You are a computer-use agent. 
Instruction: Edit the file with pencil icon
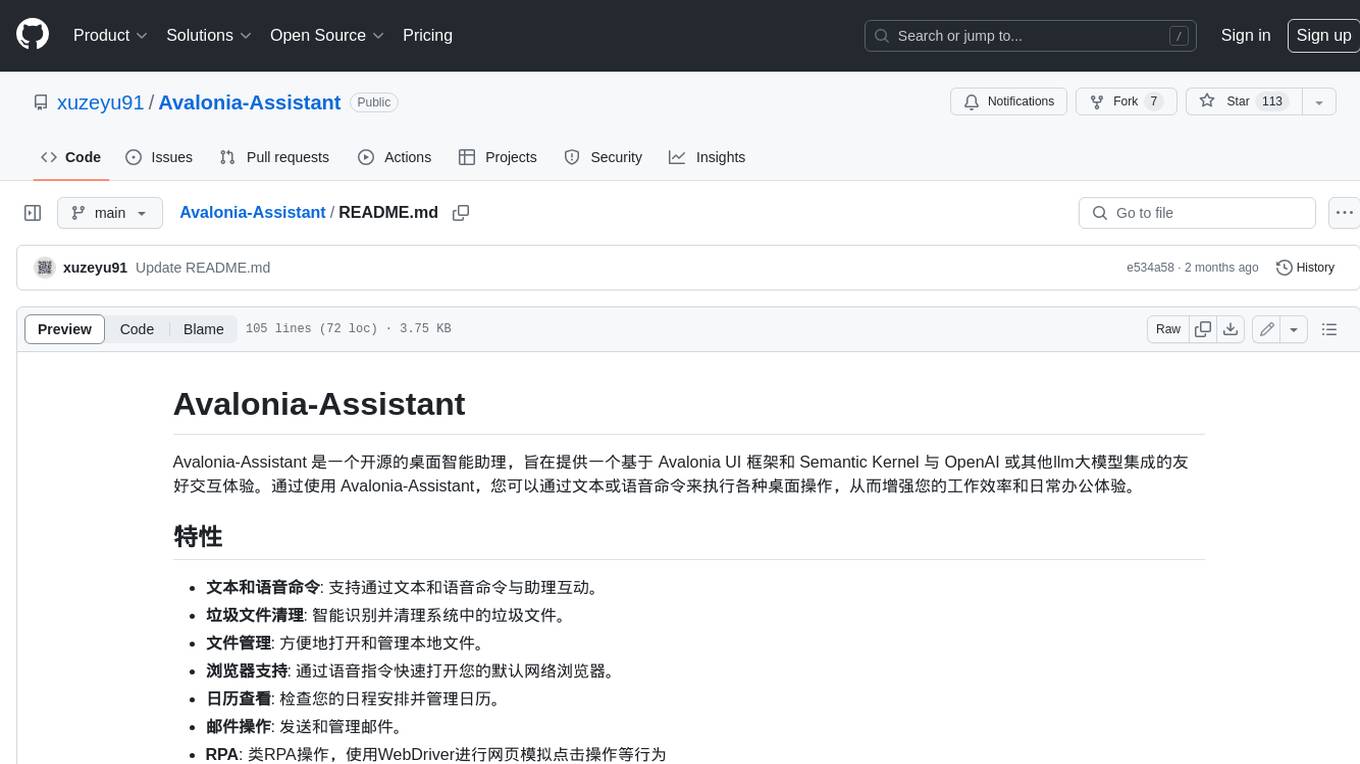tap(1266, 329)
